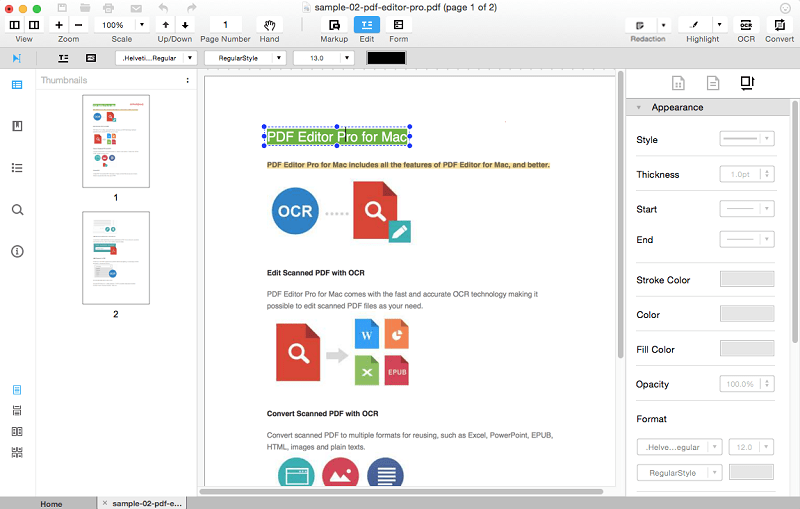Show document info from sidebar icon

17,251
